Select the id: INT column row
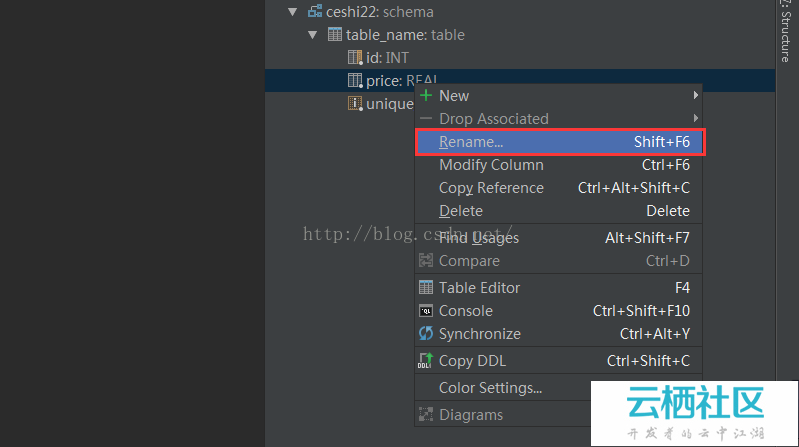This screenshot has height=447, width=799. [x=520, y=58]
